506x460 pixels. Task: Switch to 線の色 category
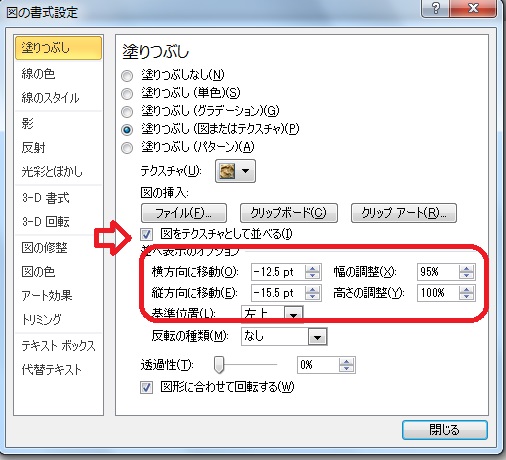(38, 74)
